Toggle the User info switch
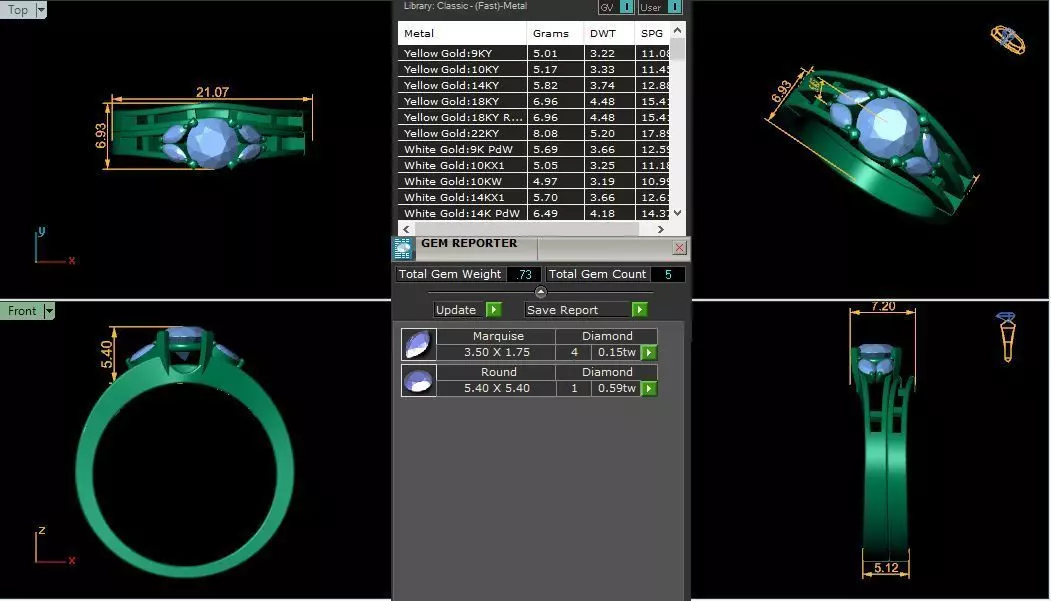Image resolution: width=1051 pixels, height=601 pixels. click(x=675, y=7)
